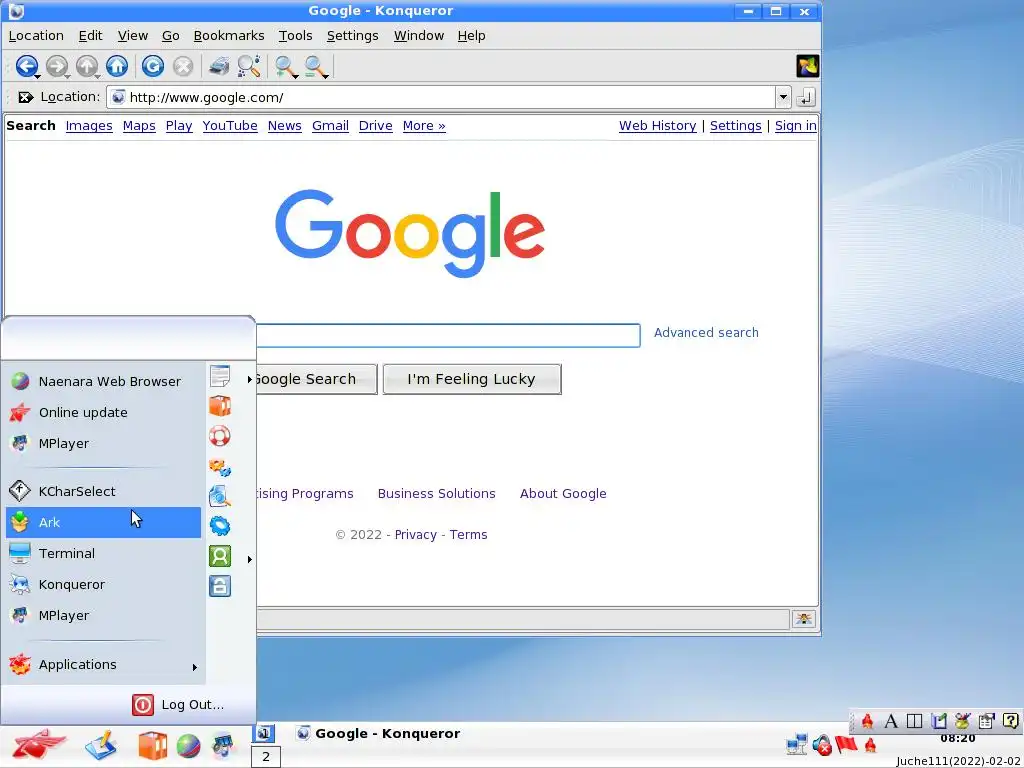Click the clipboard icon in floating toolbar

(x=986, y=721)
